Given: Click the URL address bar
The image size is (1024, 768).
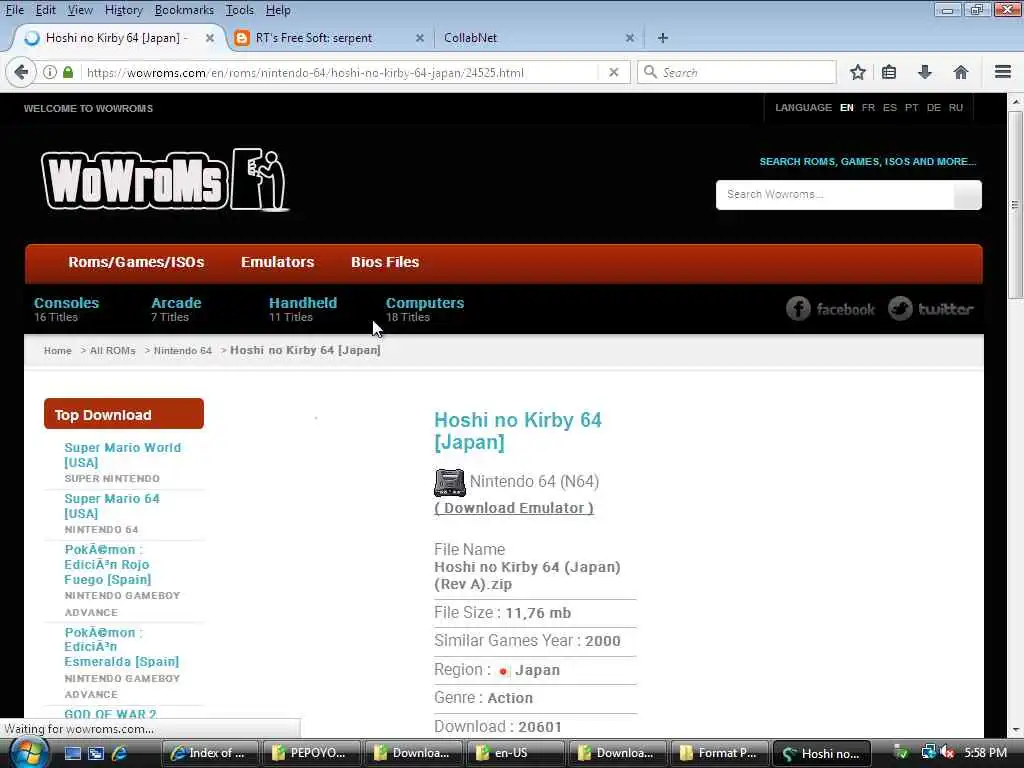Looking at the screenshot, I should click(340, 72).
